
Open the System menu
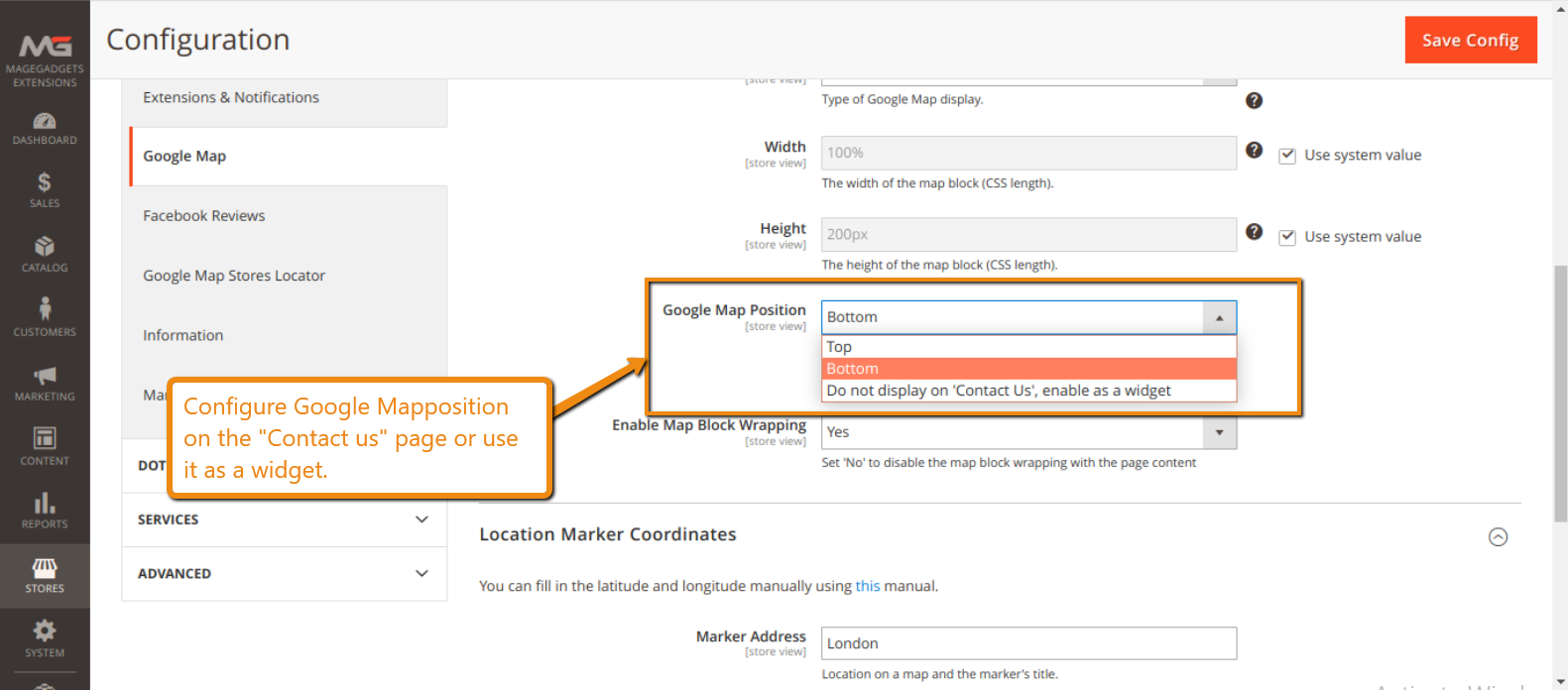[x=45, y=639]
